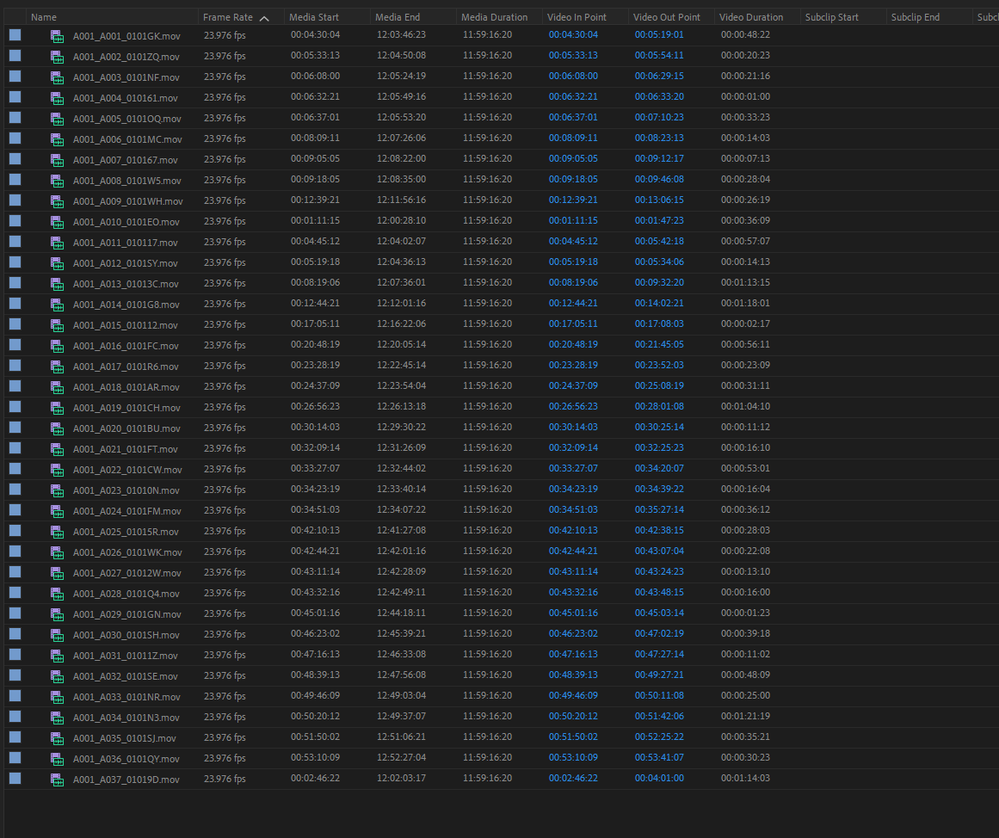
Task: Select clip A001_A018_0101AR.mov by name
Action: point(126,387)
